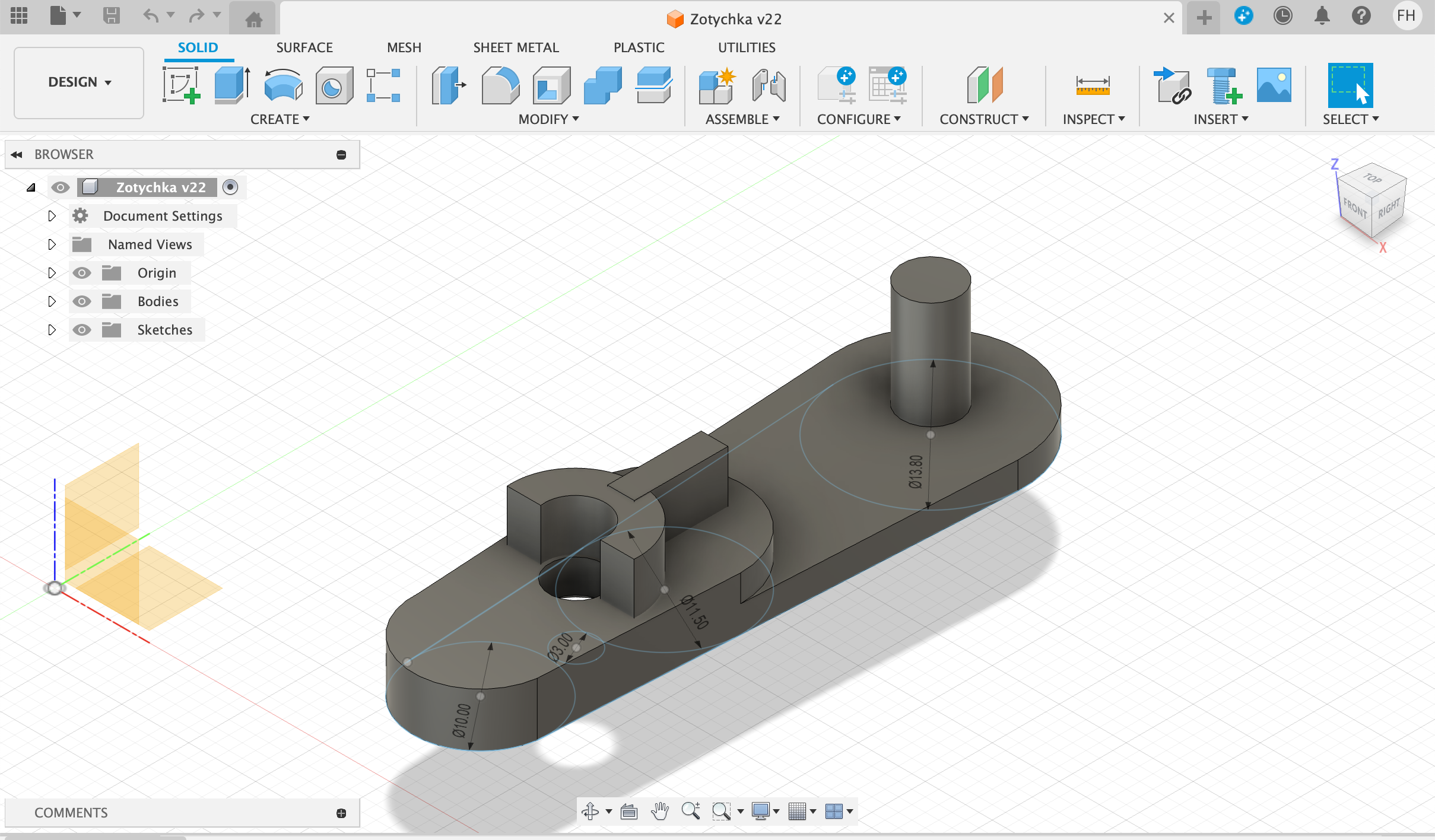Open the MODIFY dropdown menu
The width and height of the screenshot is (1435, 840).
(x=548, y=119)
